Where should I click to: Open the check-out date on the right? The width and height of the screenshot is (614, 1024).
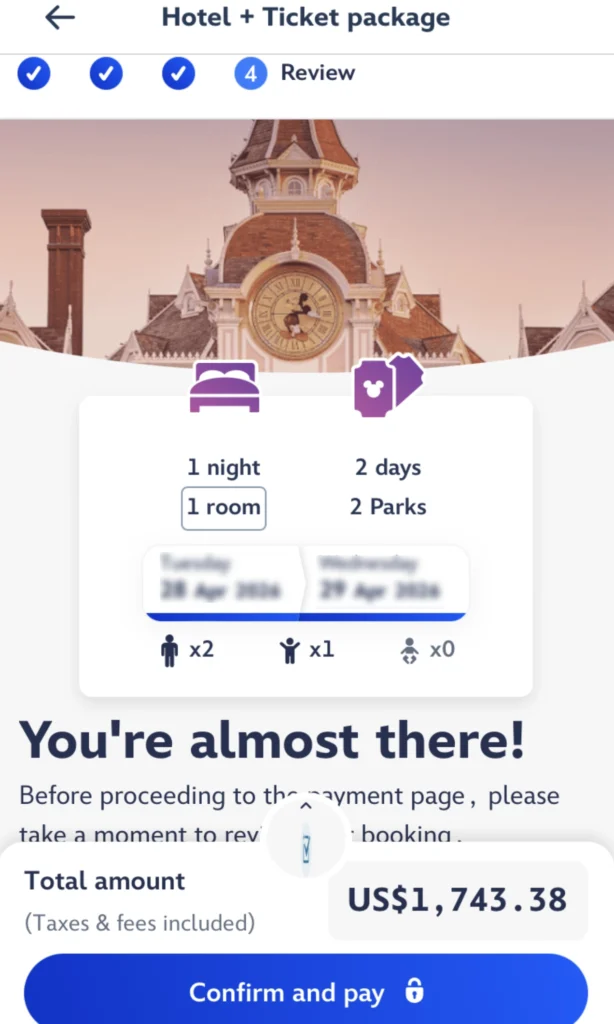(380, 578)
